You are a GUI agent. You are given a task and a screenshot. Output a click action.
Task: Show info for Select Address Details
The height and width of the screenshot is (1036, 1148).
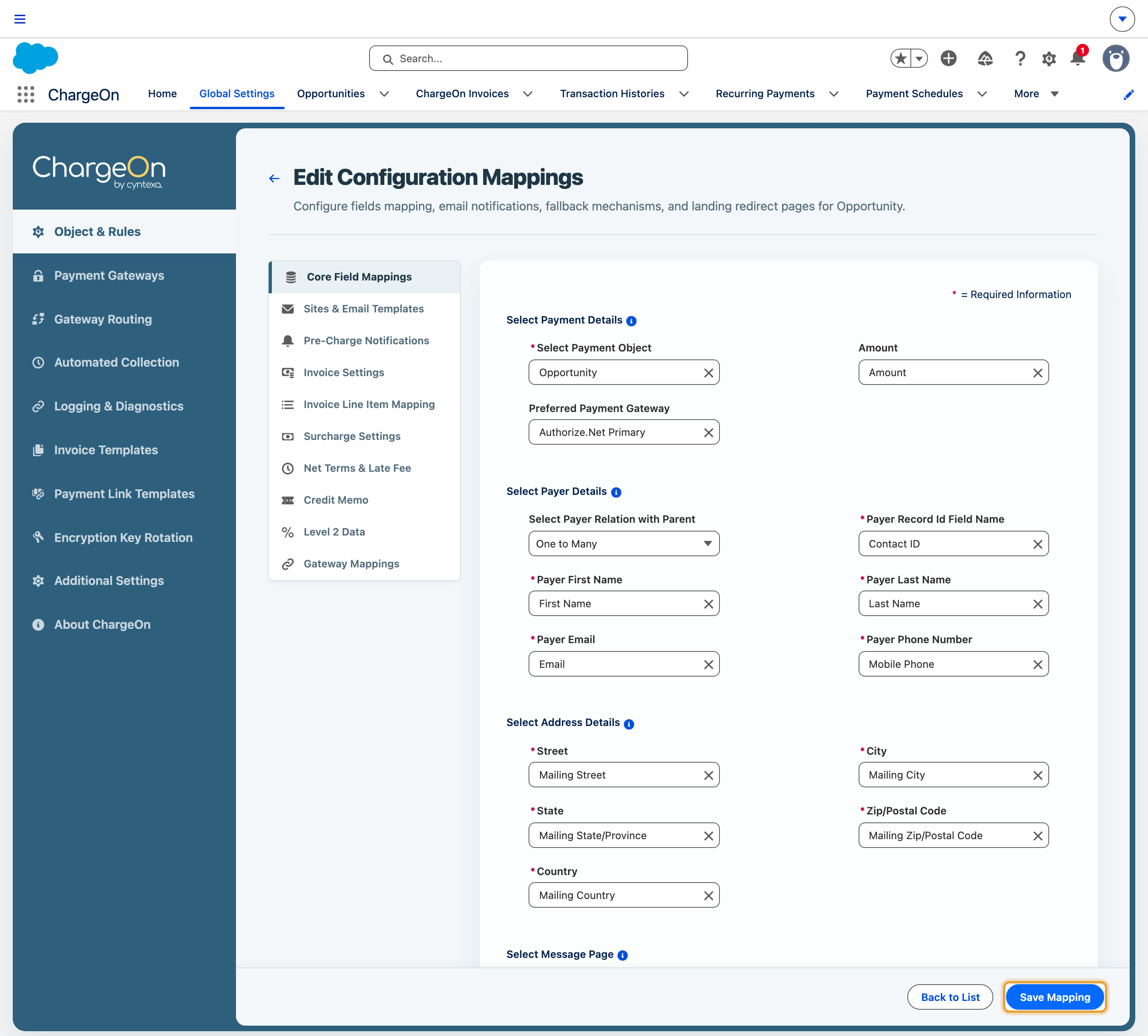(x=629, y=724)
